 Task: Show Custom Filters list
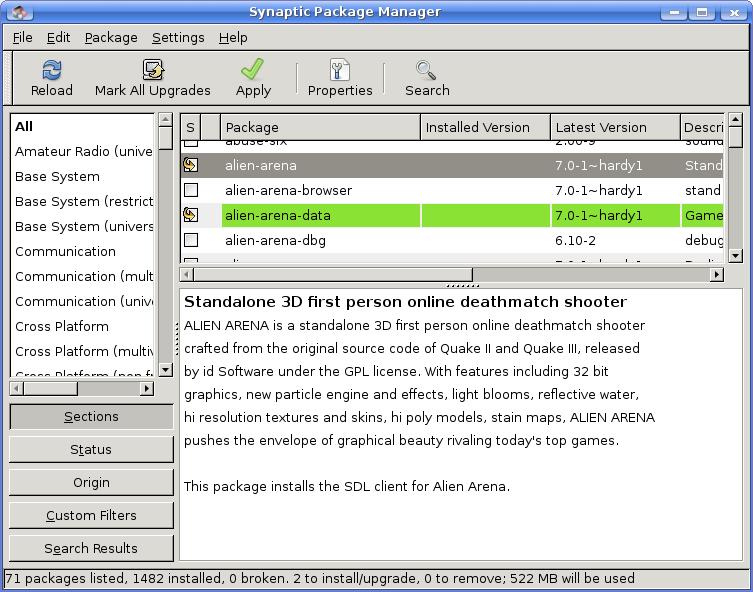(x=91, y=515)
